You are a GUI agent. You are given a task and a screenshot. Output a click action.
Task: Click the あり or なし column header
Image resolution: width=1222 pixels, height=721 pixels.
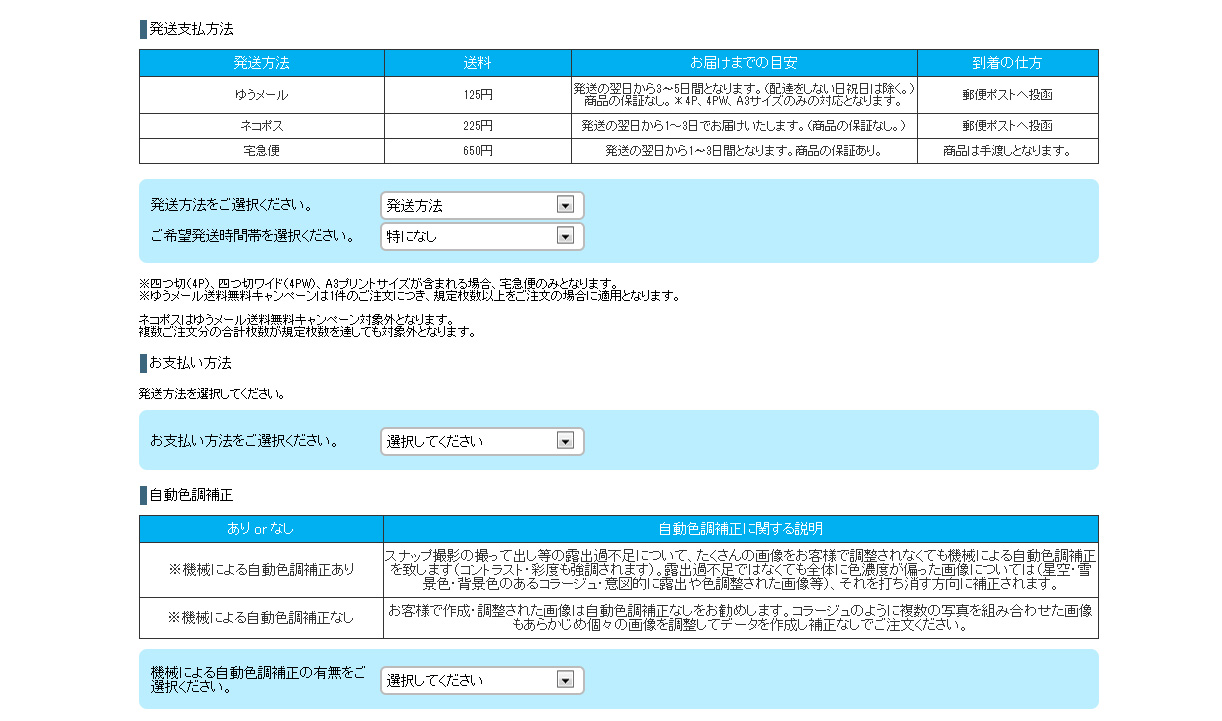261,528
